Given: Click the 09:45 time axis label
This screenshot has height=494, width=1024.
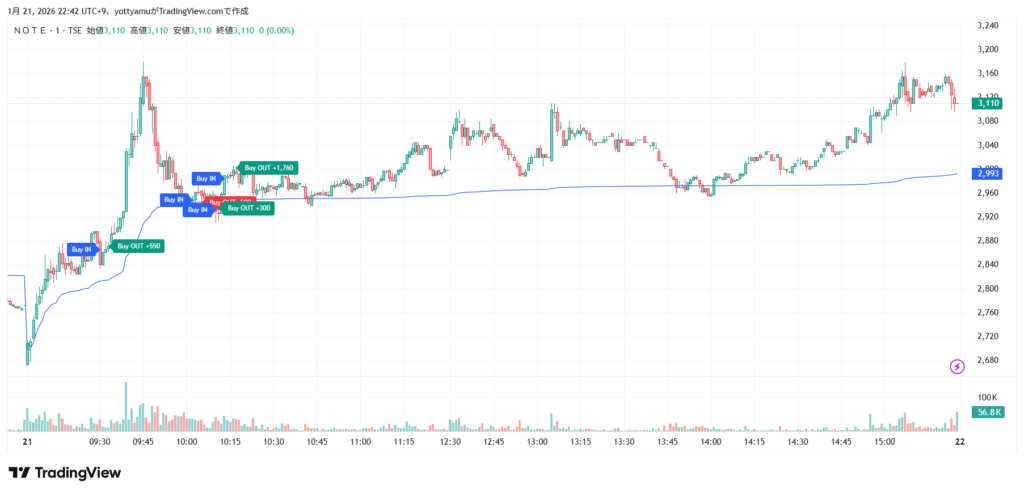Looking at the screenshot, I should tap(143, 441).
